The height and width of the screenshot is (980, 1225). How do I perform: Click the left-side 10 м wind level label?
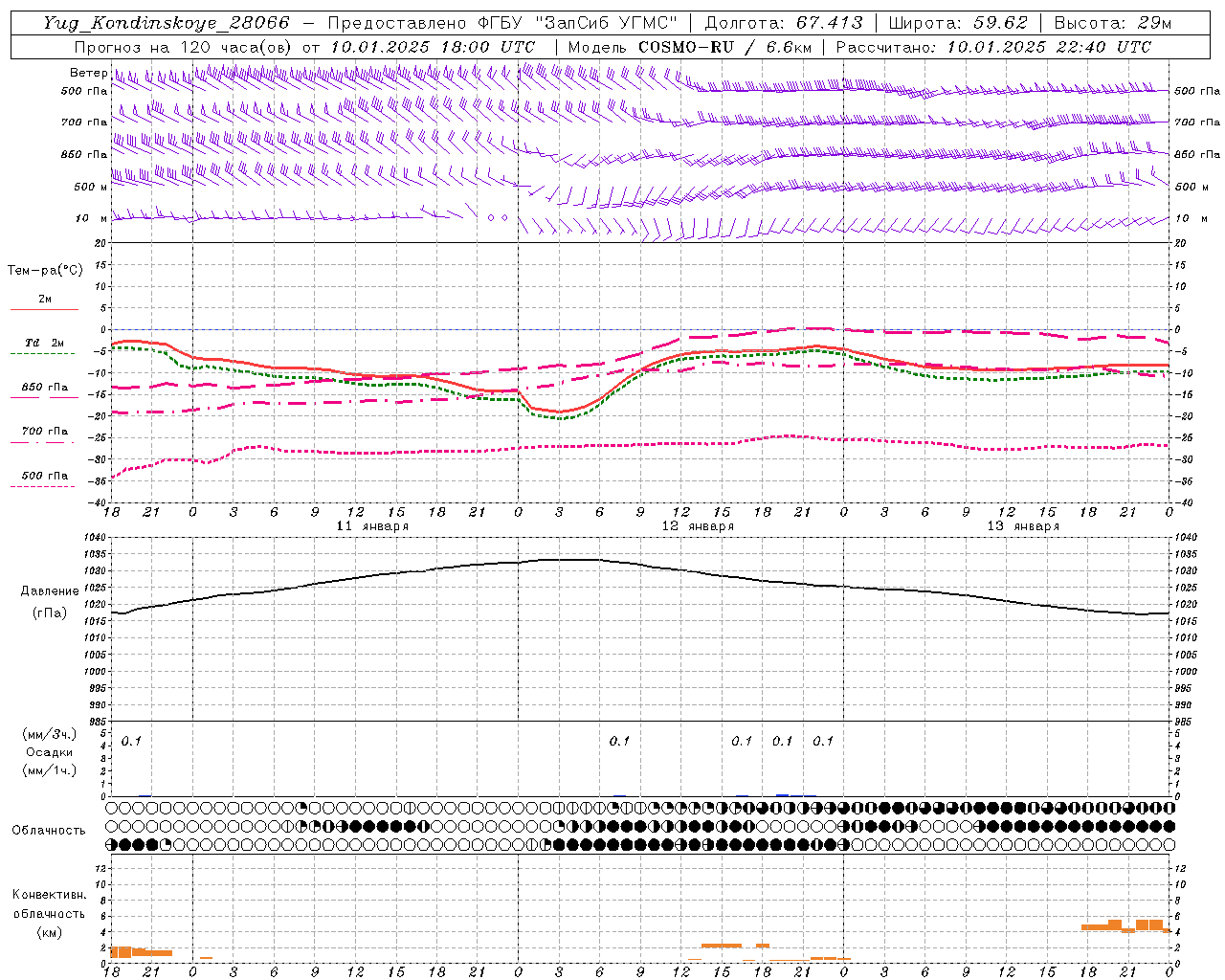coord(92,219)
